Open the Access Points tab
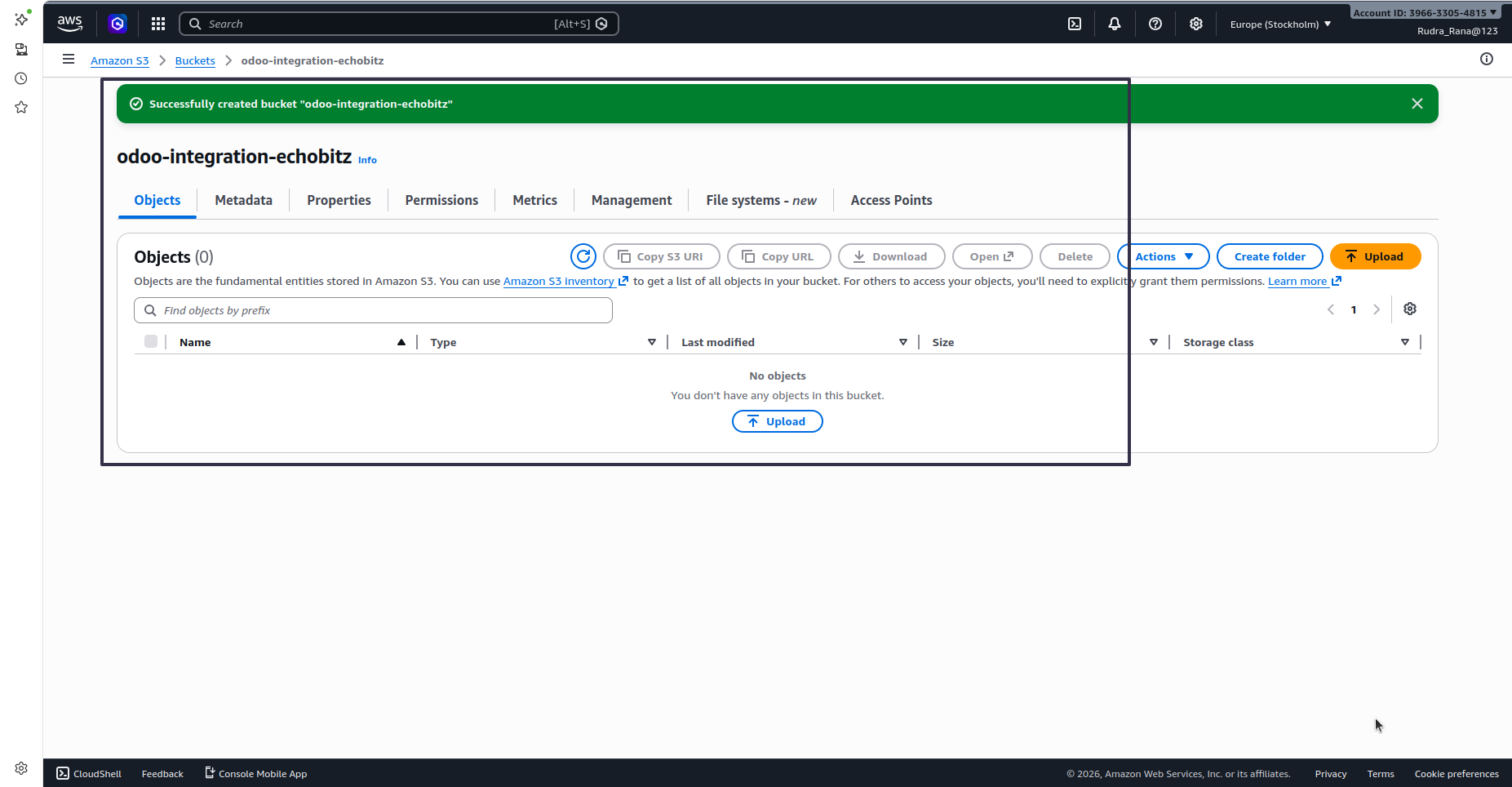This screenshot has width=1512, height=787. [x=891, y=200]
